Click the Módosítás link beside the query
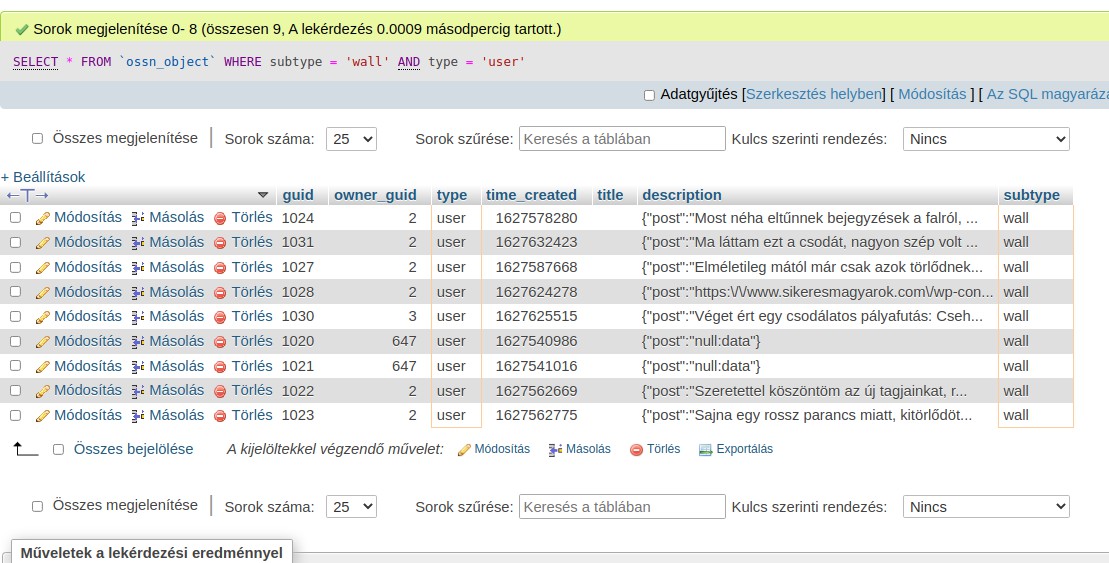 (932, 94)
